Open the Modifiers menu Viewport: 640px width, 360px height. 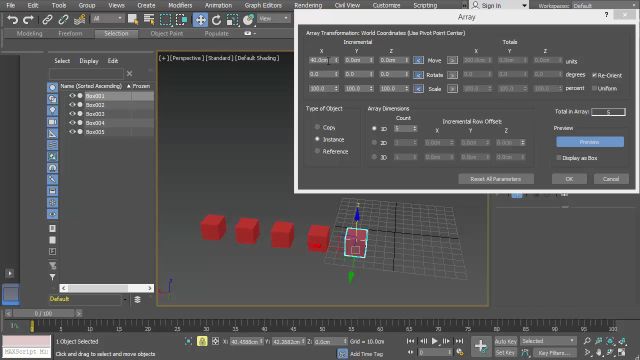[180, 5]
